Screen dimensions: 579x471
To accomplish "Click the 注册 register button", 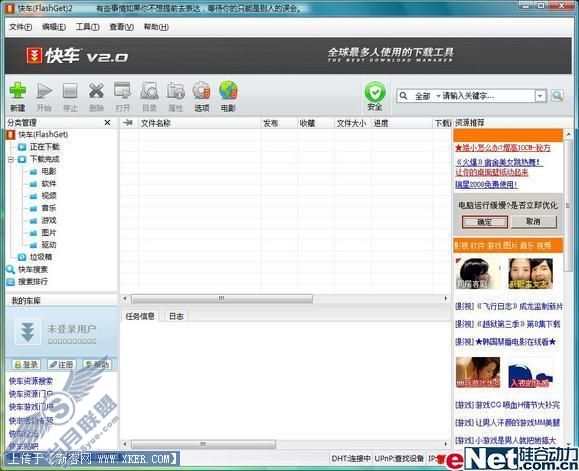I will [x=61, y=365].
